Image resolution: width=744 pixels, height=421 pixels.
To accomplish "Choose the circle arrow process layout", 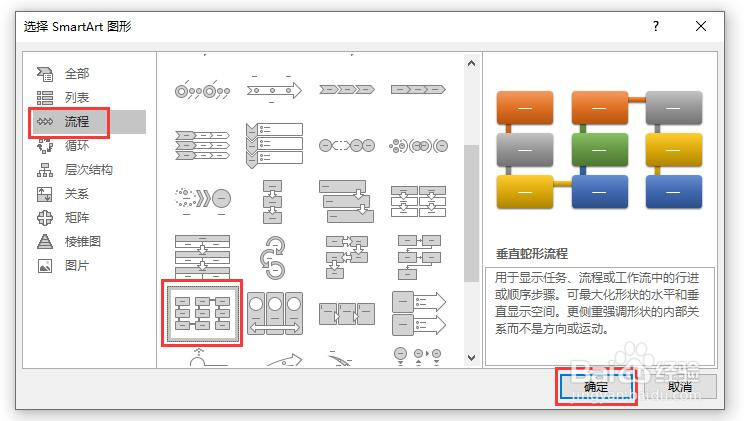I will point(273,258).
